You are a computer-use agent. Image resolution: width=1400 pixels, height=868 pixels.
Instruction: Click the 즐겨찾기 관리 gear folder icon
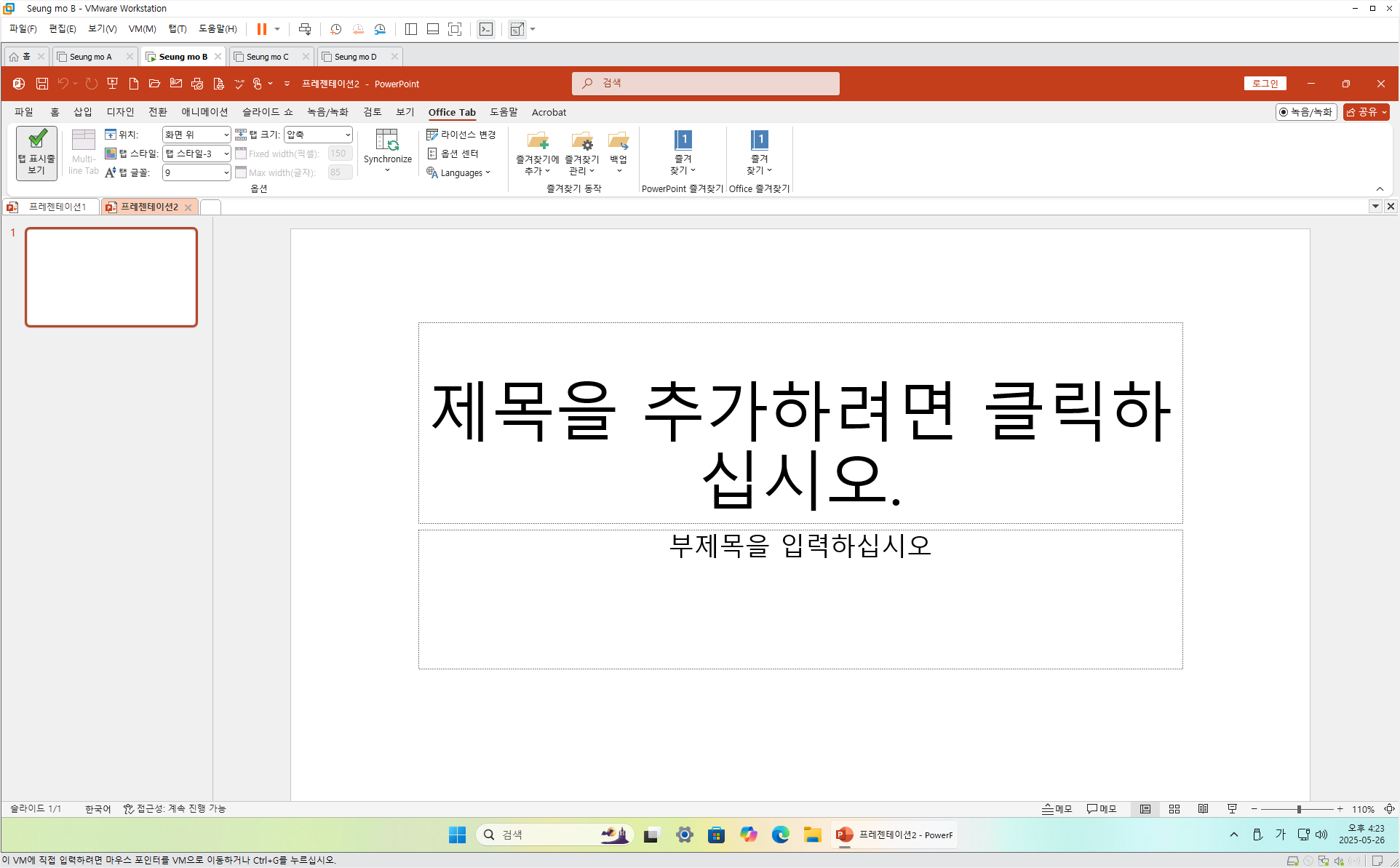tap(581, 140)
